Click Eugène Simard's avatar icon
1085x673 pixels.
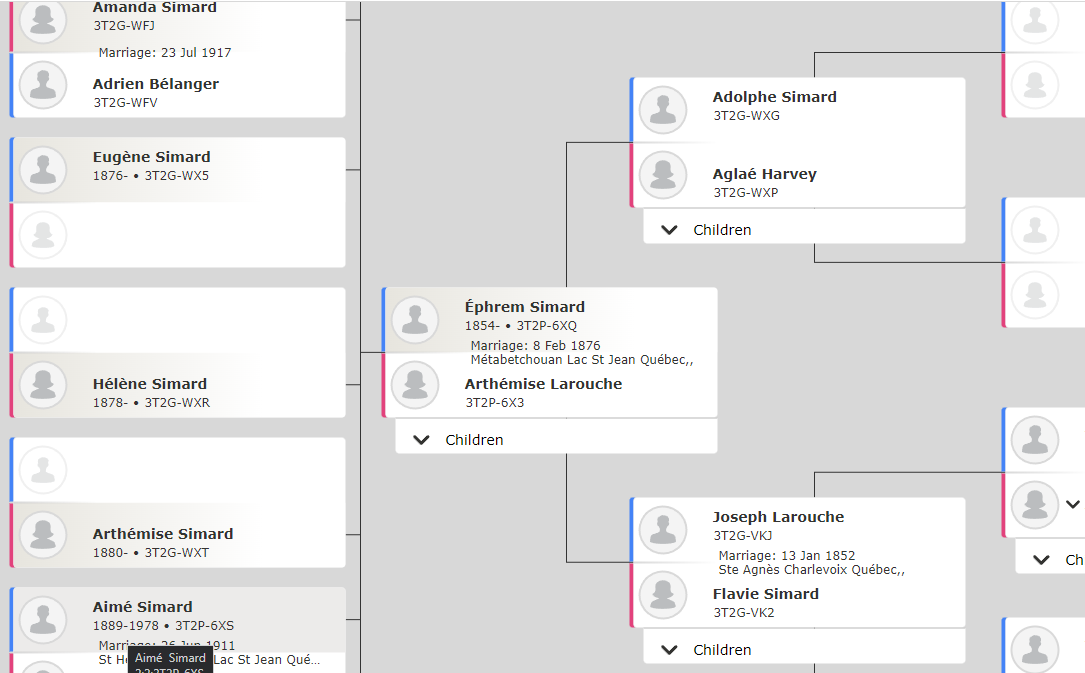(43, 169)
